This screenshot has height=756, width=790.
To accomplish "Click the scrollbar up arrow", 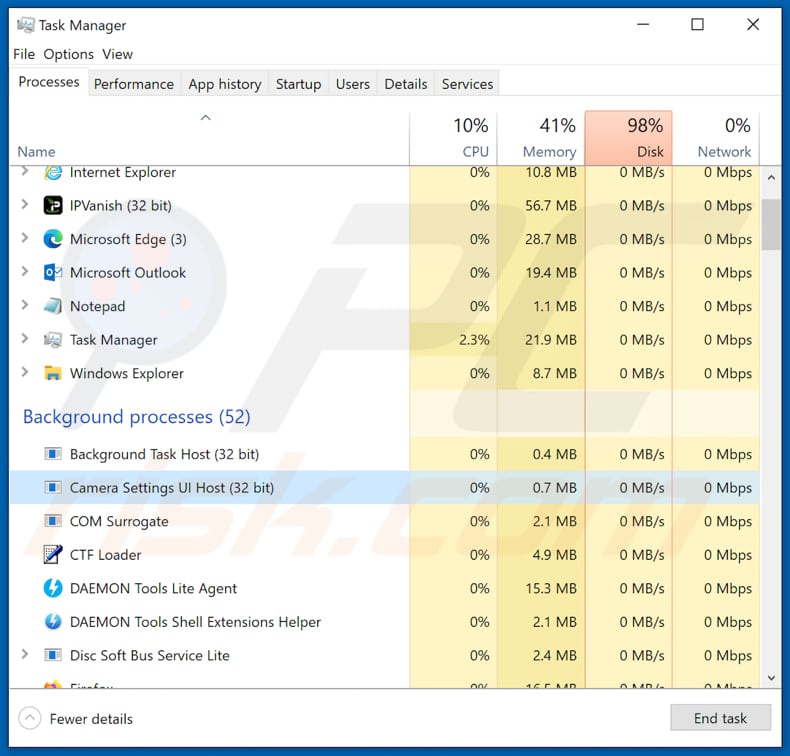I will (x=771, y=178).
